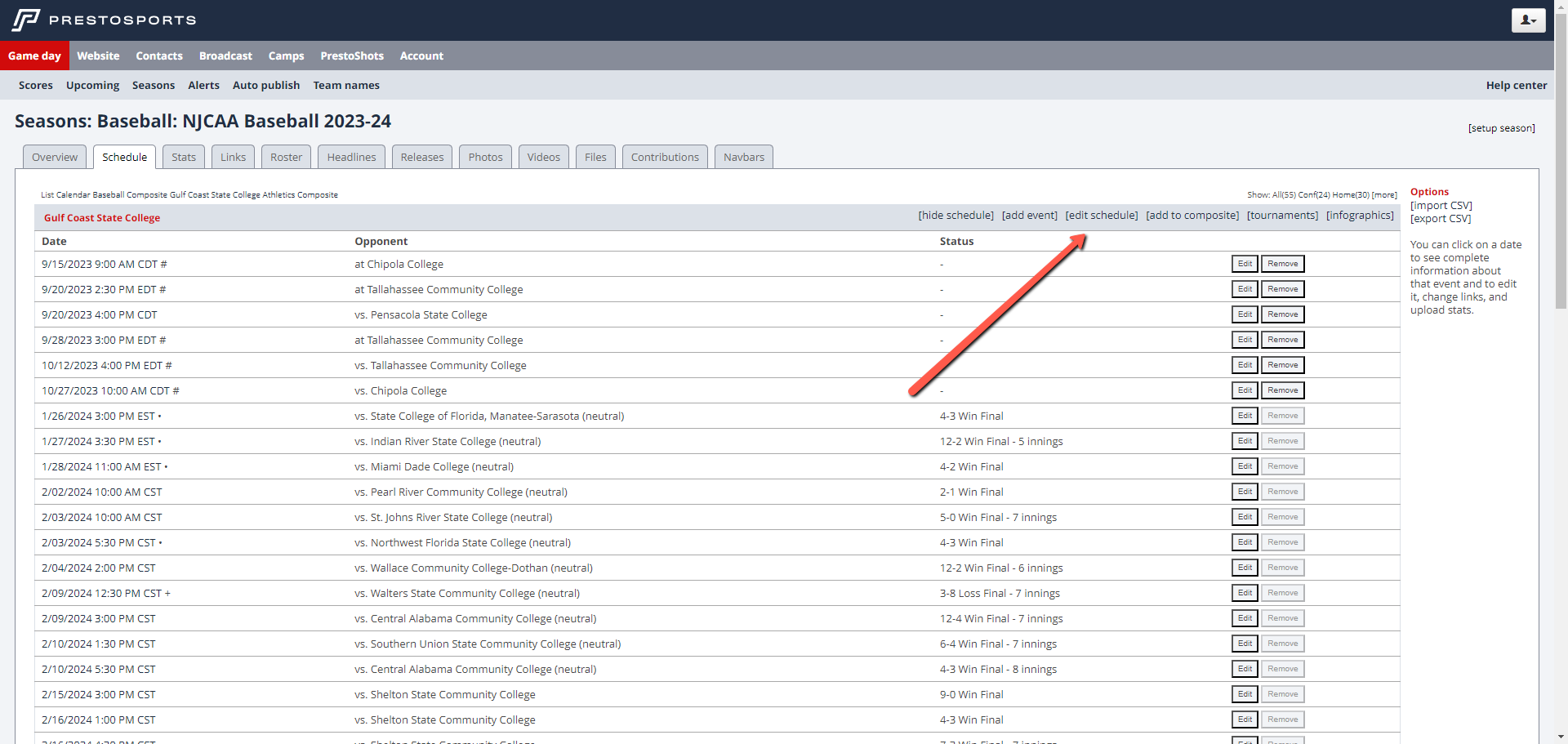Viewport: 1568px width, 744px height.
Task: Open the Website menu
Action: pyautogui.click(x=98, y=56)
